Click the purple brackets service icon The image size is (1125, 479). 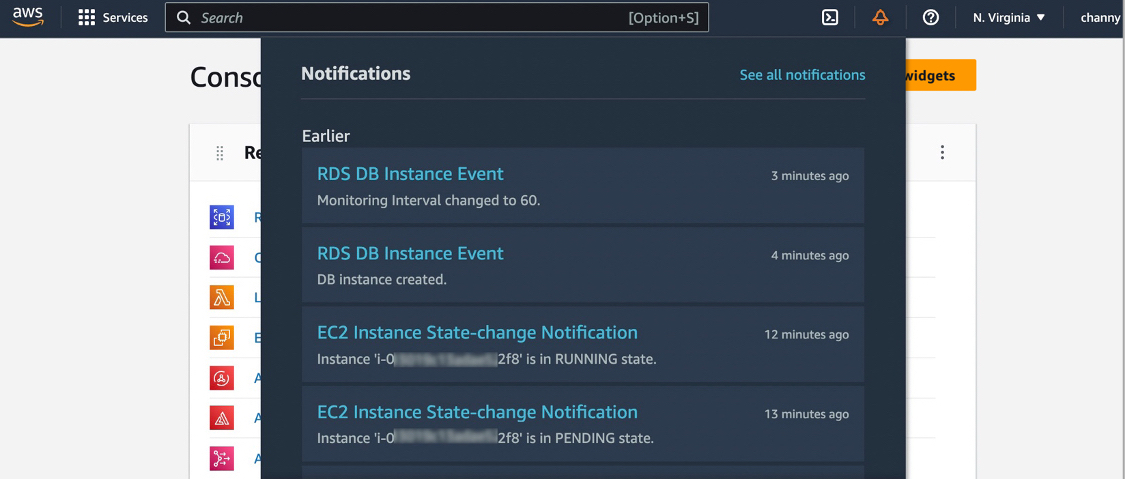222,217
